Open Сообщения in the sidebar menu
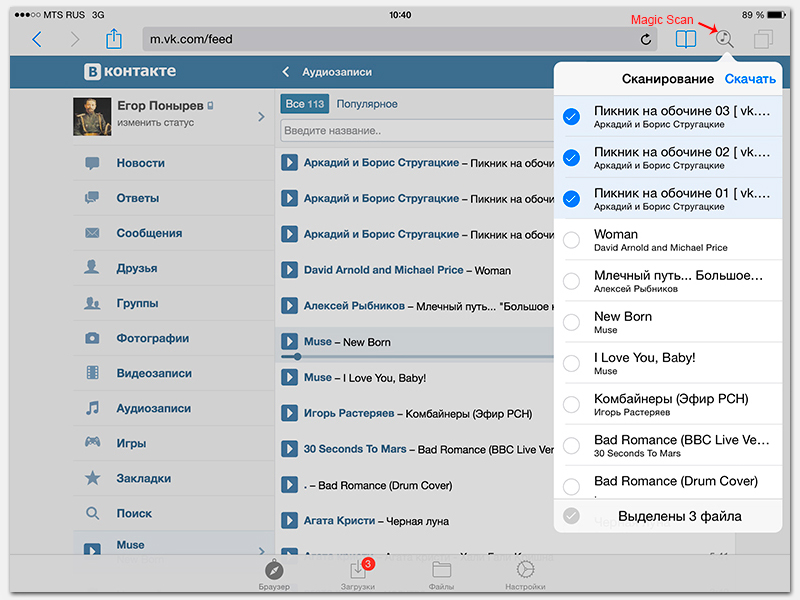This screenshot has width=800, height=600. click(x=149, y=233)
